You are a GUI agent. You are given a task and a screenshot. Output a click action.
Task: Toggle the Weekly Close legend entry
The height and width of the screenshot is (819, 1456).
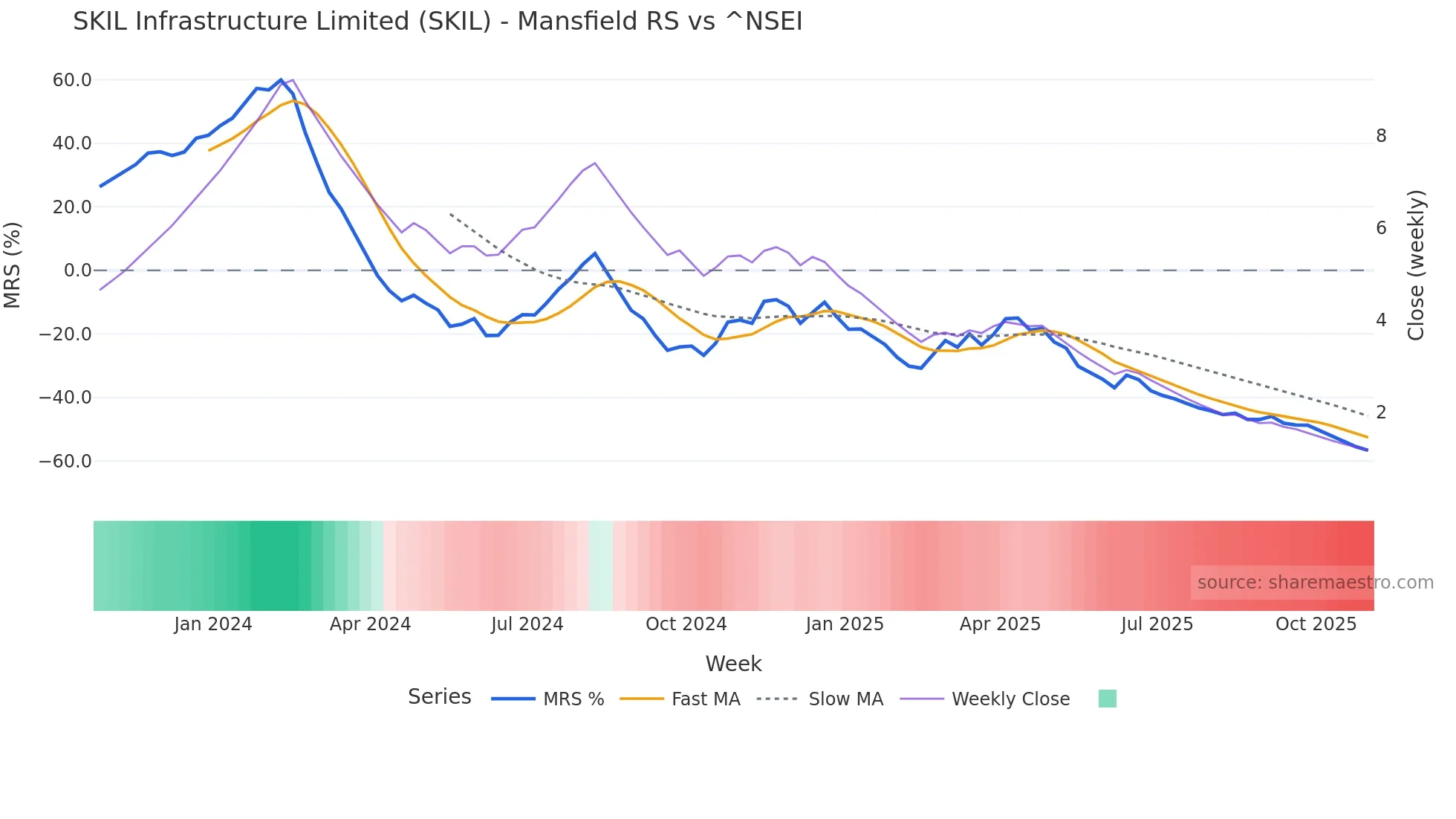click(x=985, y=699)
